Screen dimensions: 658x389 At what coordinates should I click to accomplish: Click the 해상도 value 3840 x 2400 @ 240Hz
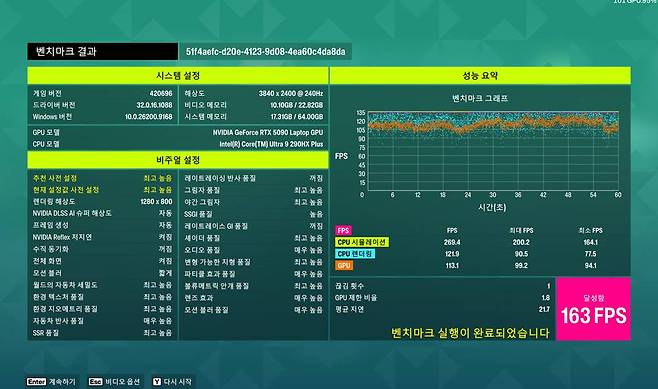pyautogui.click(x=291, y=93)
